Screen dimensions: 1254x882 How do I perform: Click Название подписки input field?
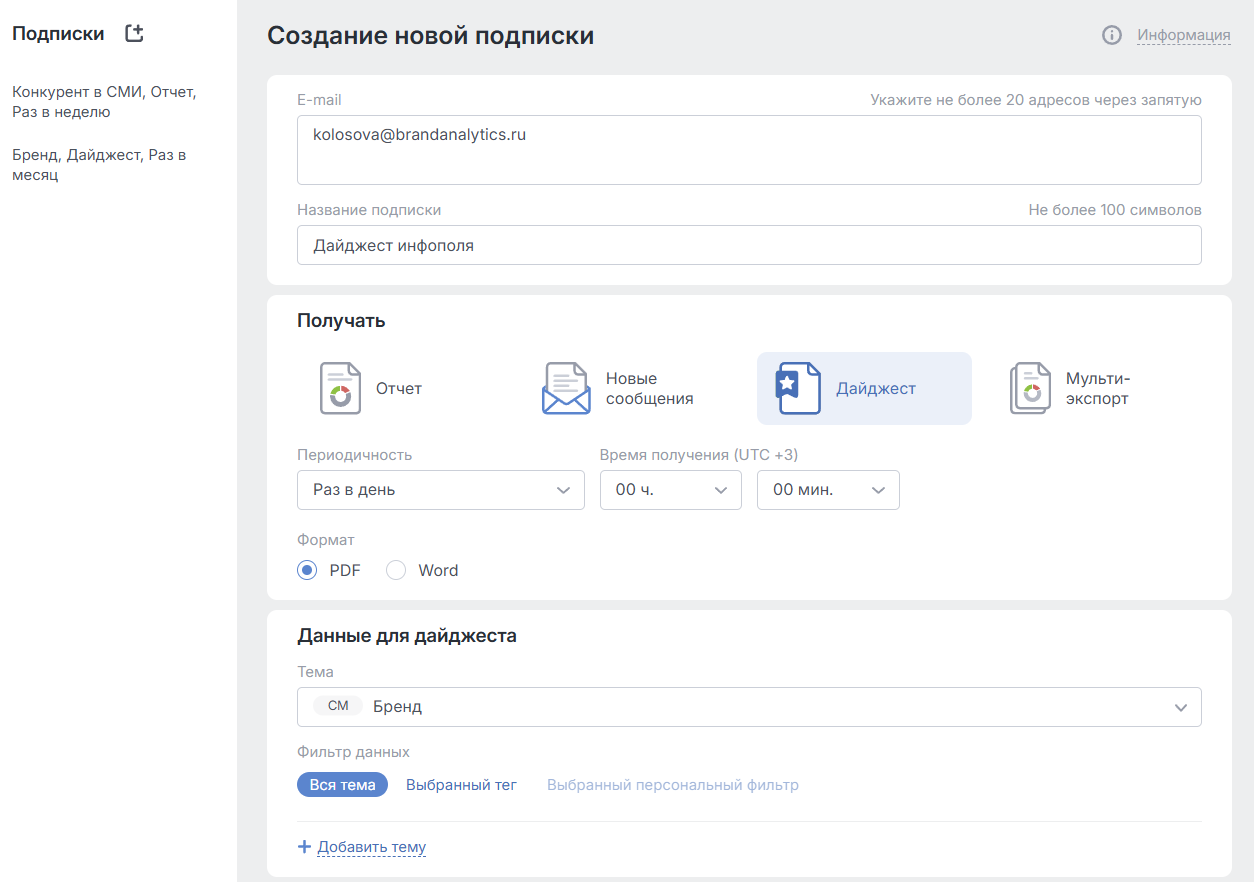coord(749,245)
